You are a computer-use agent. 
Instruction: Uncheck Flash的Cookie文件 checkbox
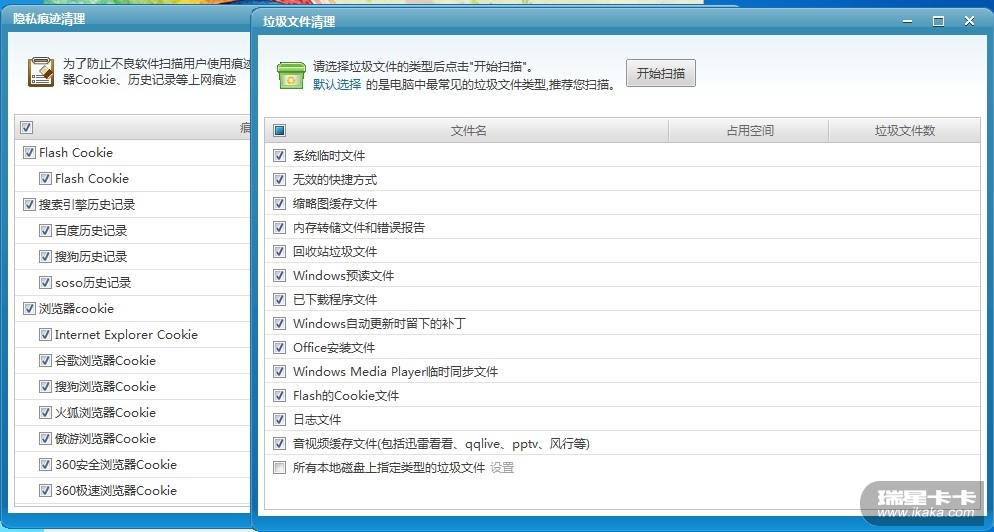click(x=280, y=396)
